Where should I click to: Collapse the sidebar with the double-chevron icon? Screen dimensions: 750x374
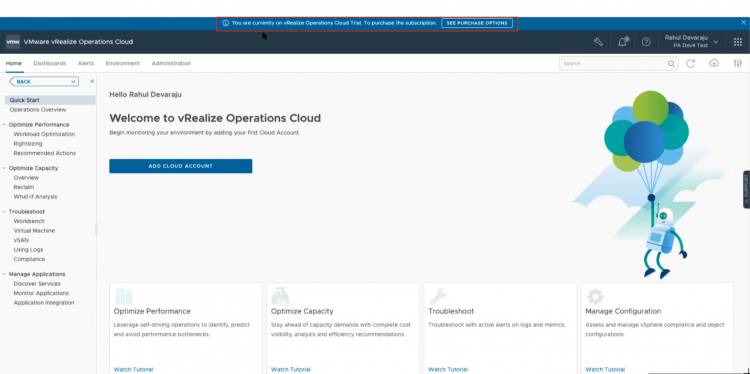click(92, 81)
